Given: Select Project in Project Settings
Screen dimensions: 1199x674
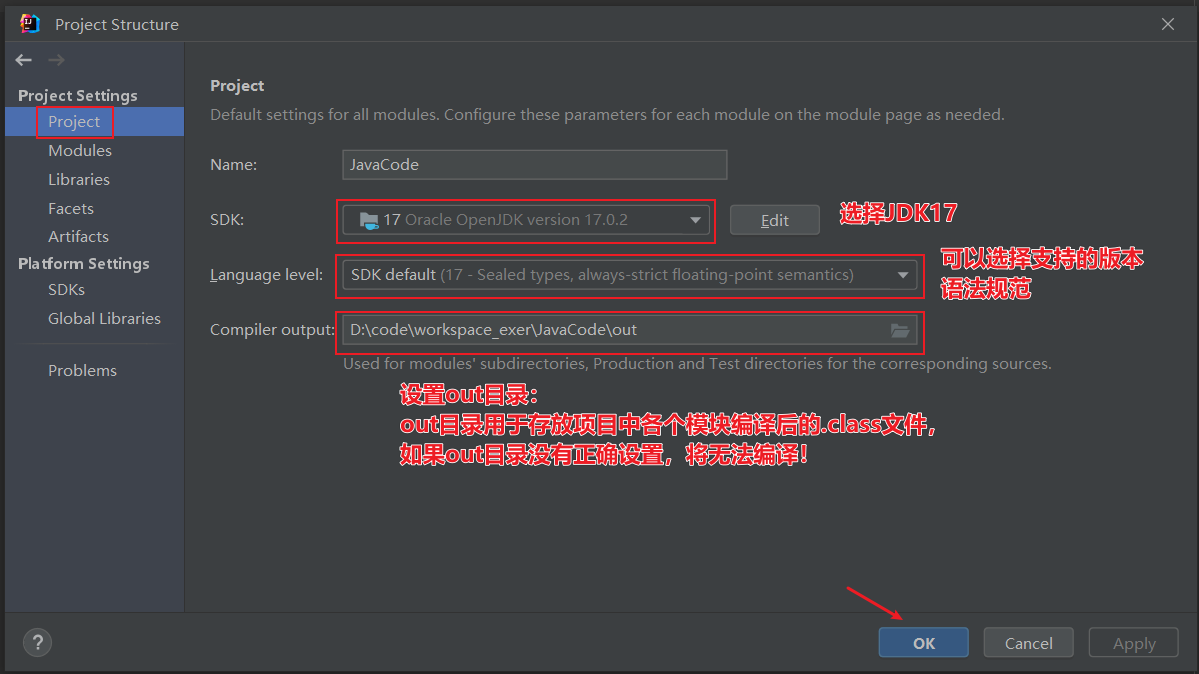Looking at the screenshot, I should (x=94, y=122).
